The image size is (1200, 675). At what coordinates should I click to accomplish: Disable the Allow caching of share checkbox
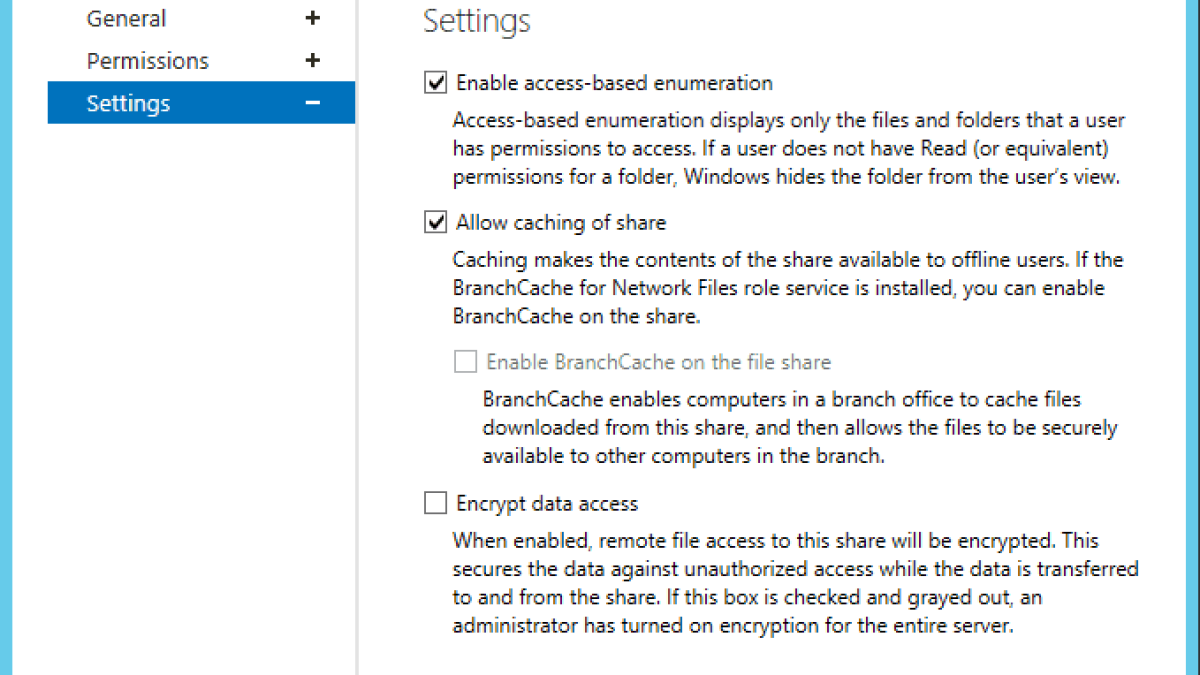click(x=436, y=222)
